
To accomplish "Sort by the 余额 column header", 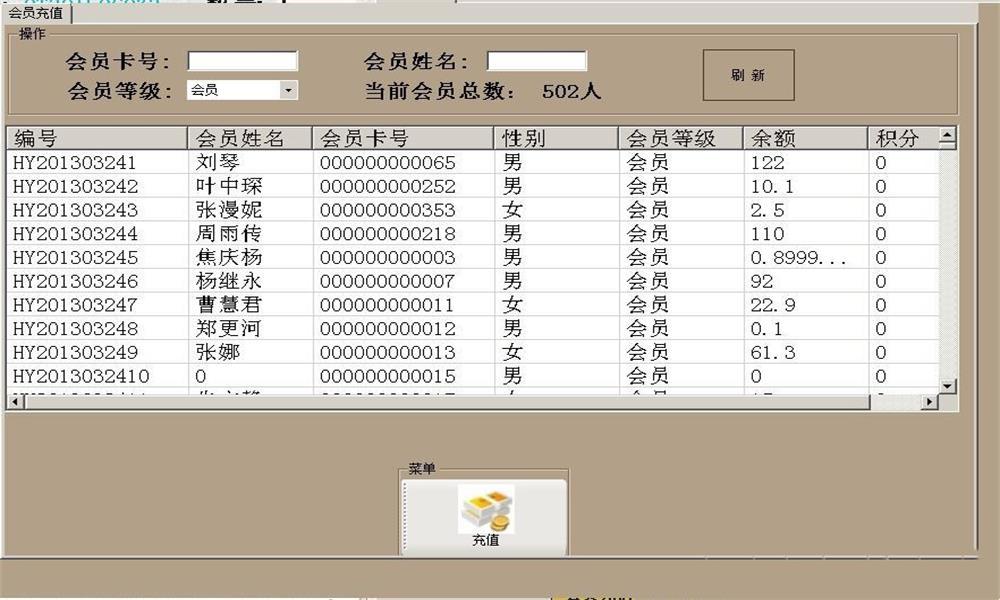I will 805,138.
